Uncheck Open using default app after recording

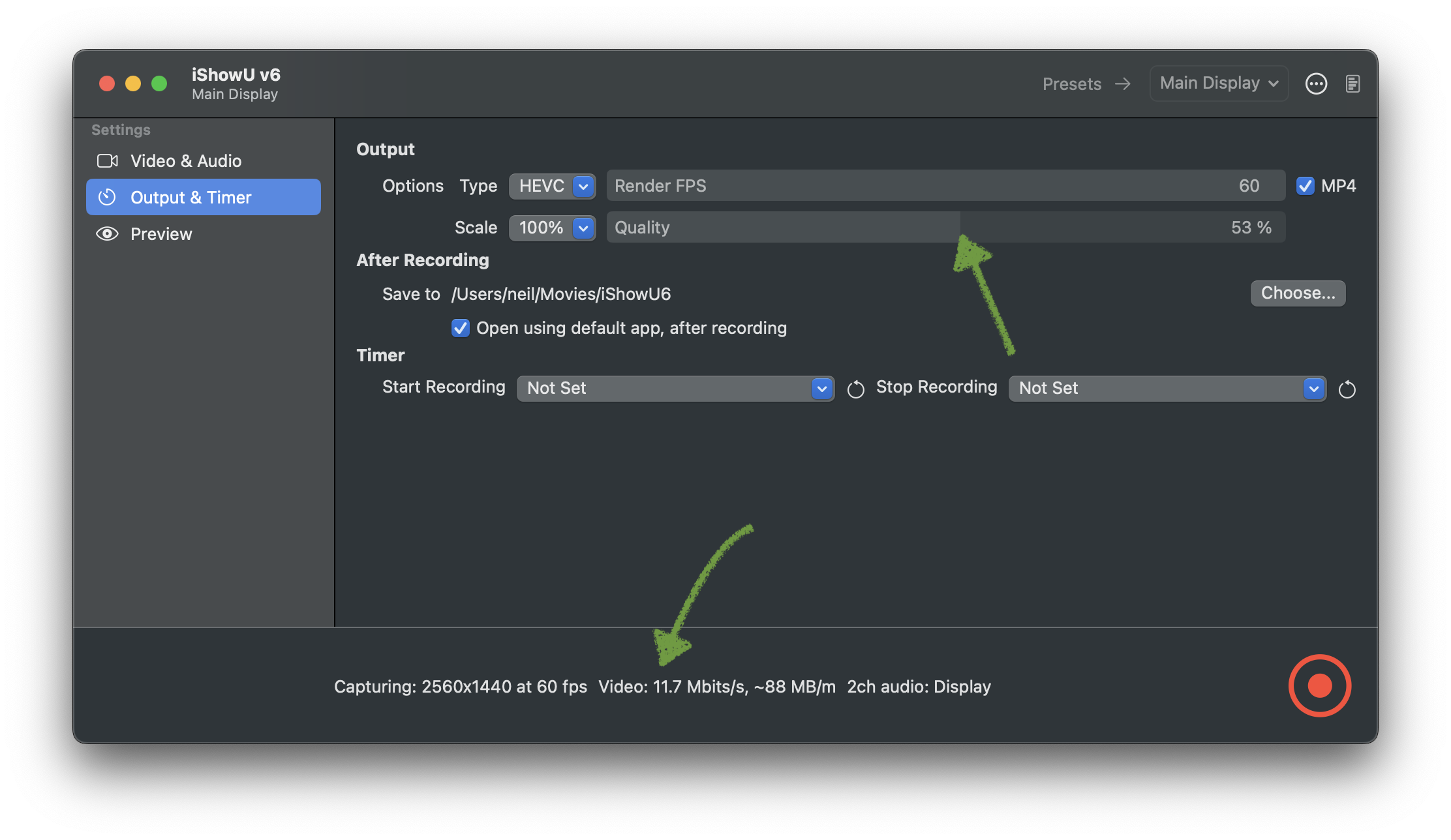click(x=461, y=328)
